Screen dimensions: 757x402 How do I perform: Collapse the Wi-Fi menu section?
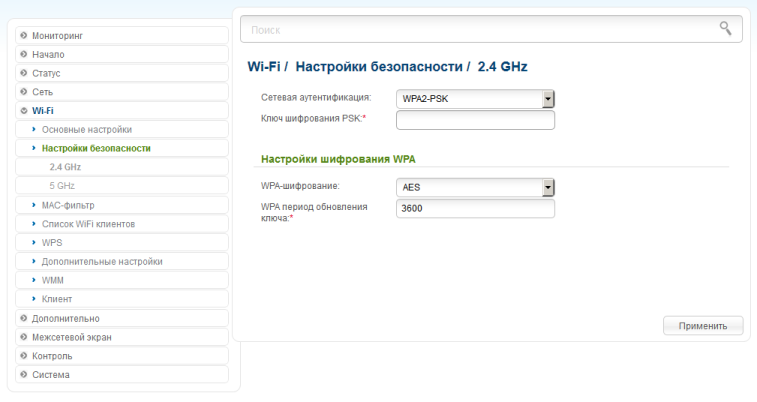tap(122, 111)
